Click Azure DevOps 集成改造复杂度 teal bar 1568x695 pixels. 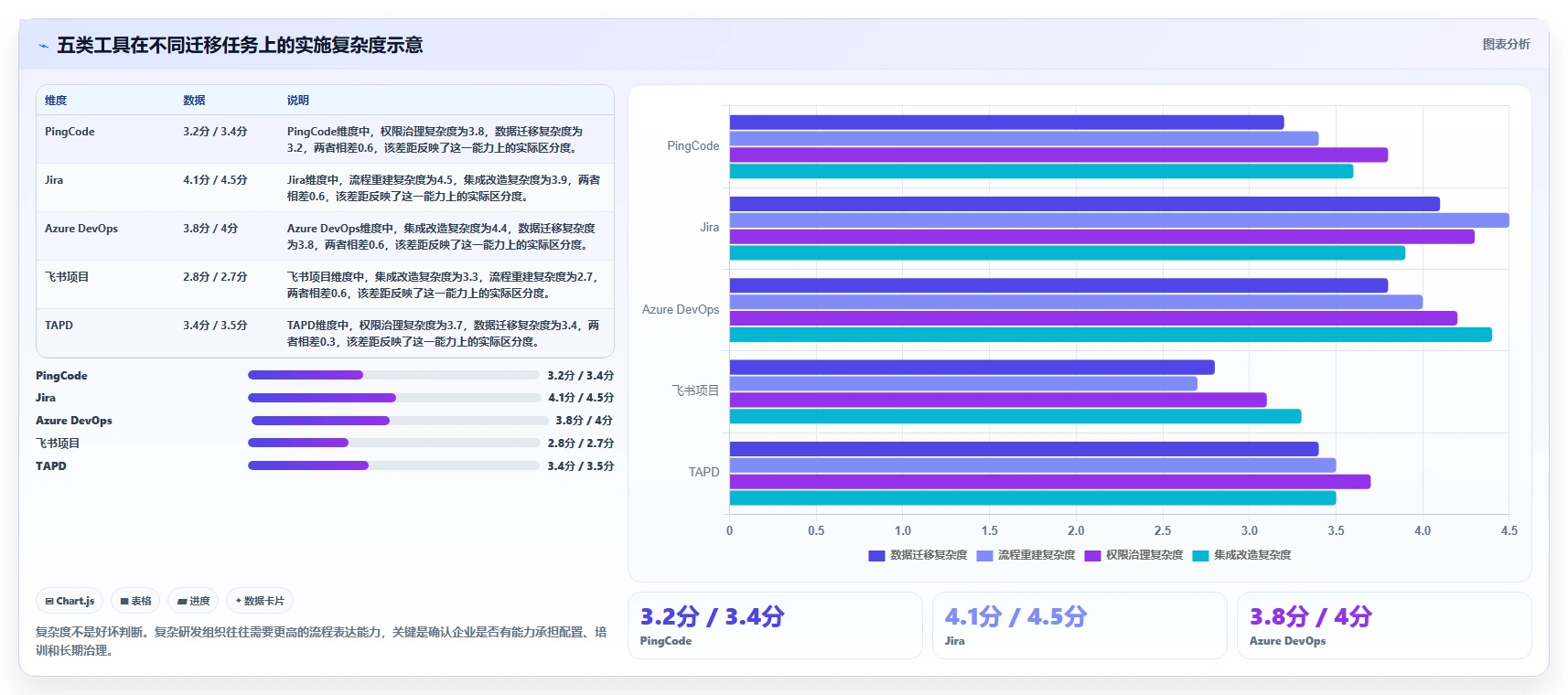(1111, 335)
